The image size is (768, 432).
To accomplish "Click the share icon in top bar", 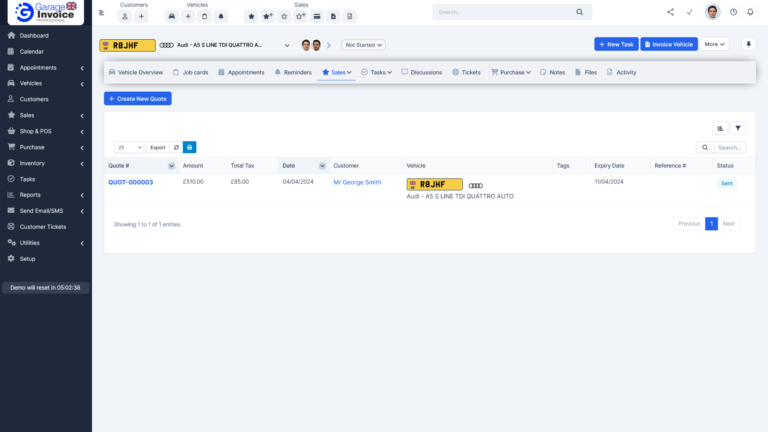I will pos(670,12).
